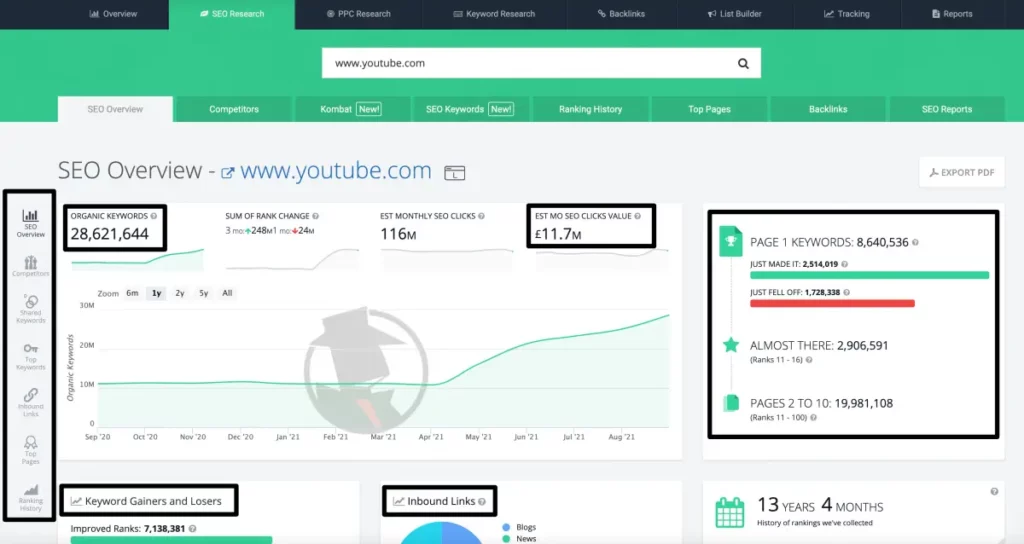The width and height of the screenshot is (1024, 544).
Task: Open SEO Overview in left sidebar
Action: click(x=31, y=223)
